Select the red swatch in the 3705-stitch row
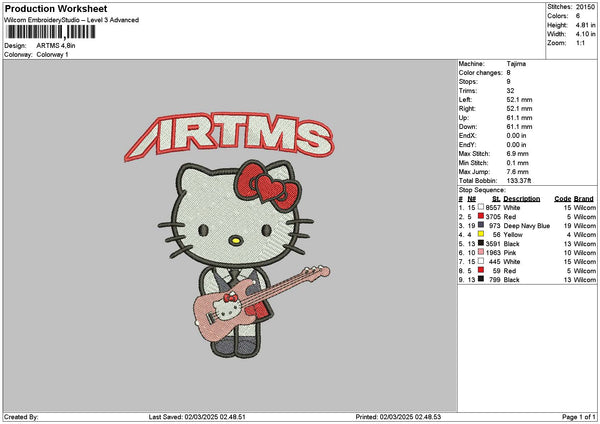 [x=481, y=216]
